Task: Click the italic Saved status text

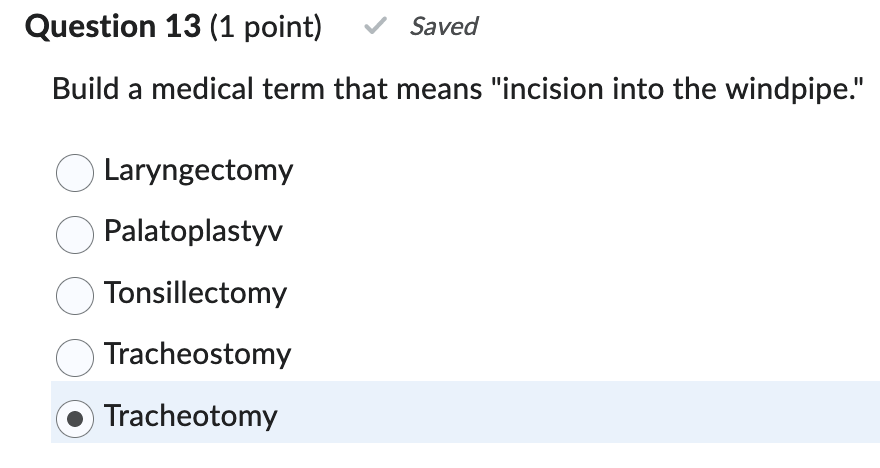Action: point(444,27)
